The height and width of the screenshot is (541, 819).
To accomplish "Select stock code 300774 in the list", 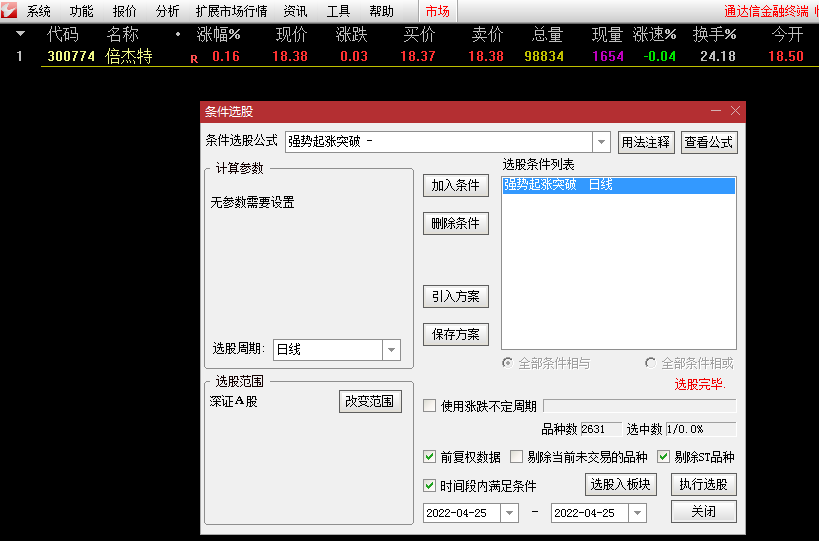I will tap(71, 56).
